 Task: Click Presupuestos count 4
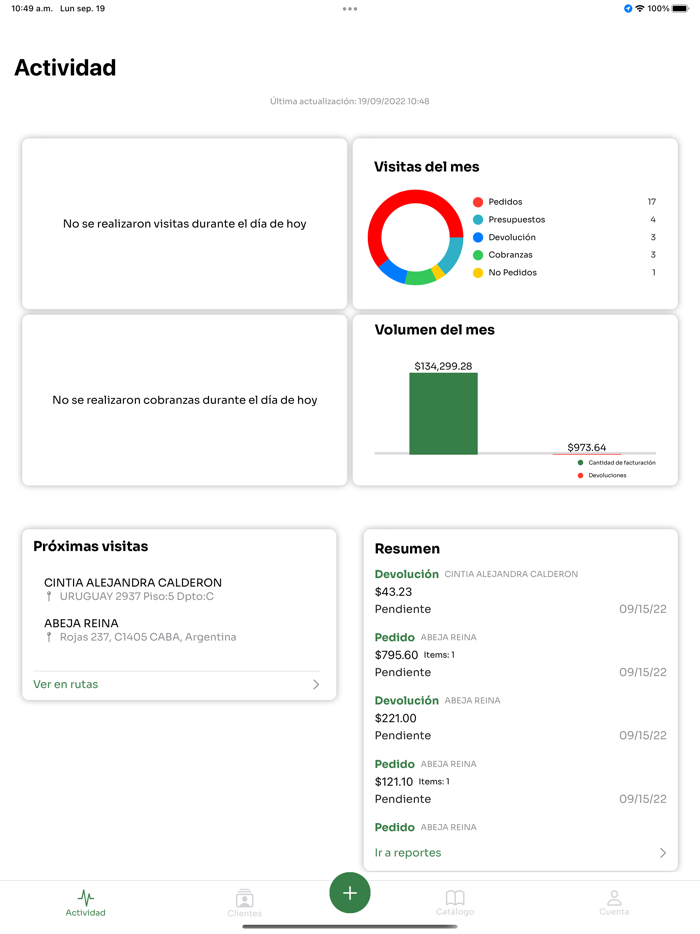point(653,220)
